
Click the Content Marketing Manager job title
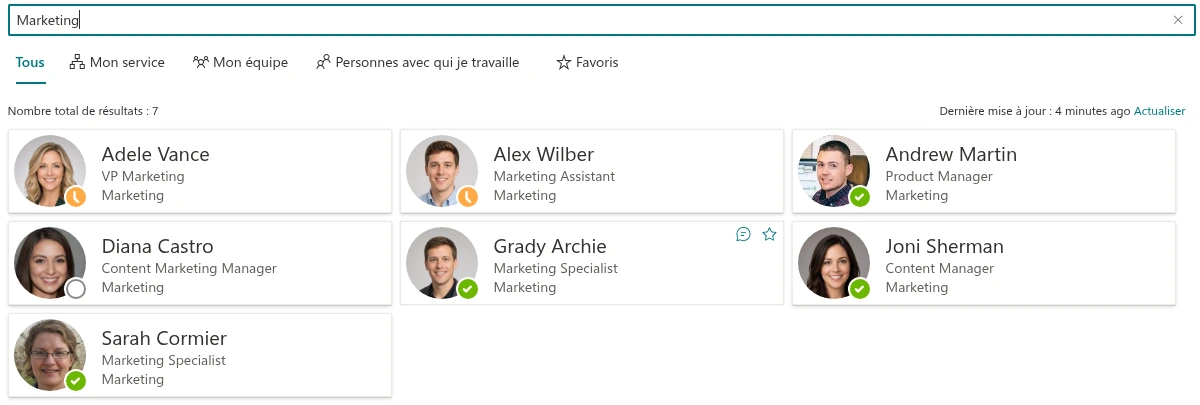[x=189, y=268]
